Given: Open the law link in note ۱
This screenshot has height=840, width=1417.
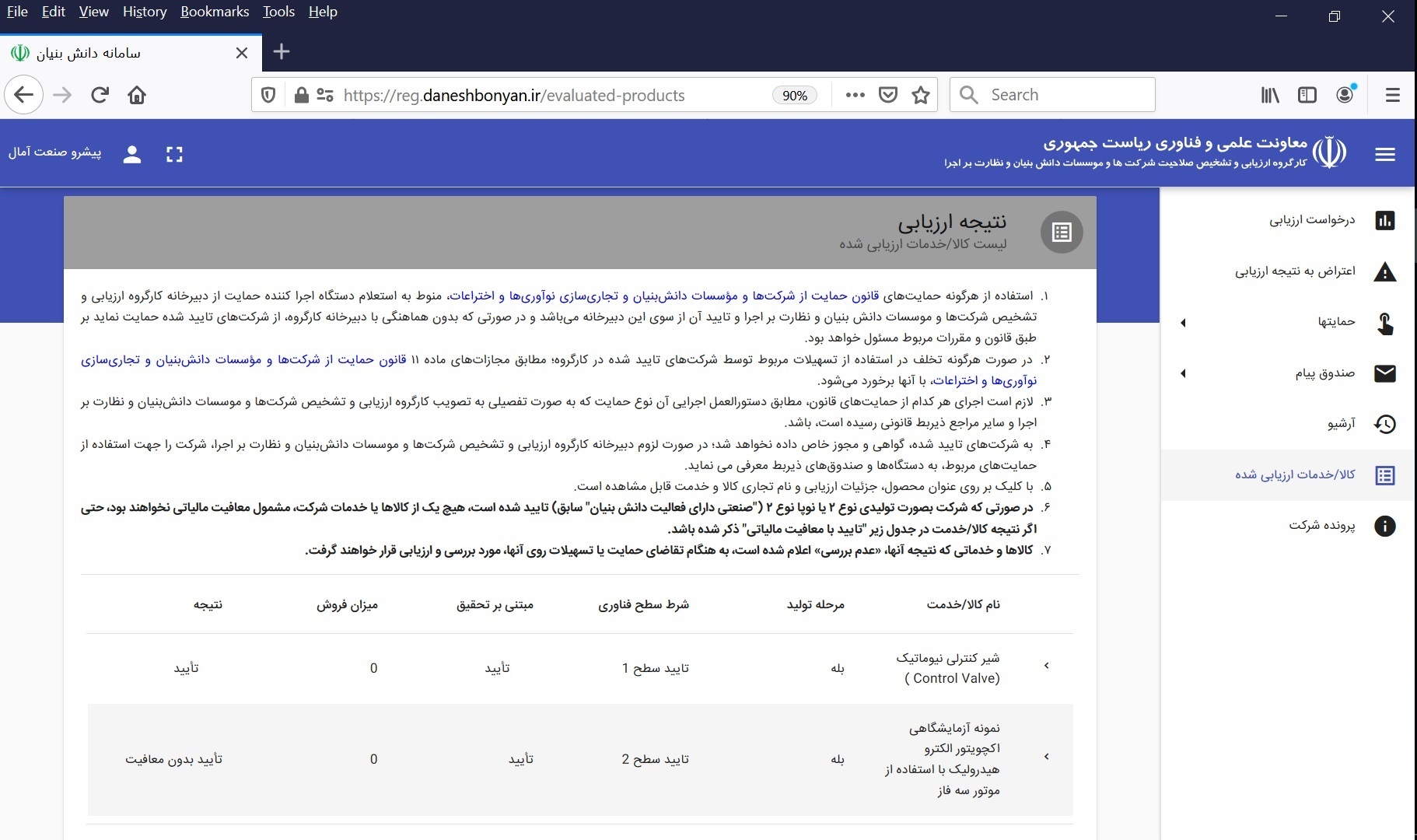Looking at the screenshot, I should (665, 296).
